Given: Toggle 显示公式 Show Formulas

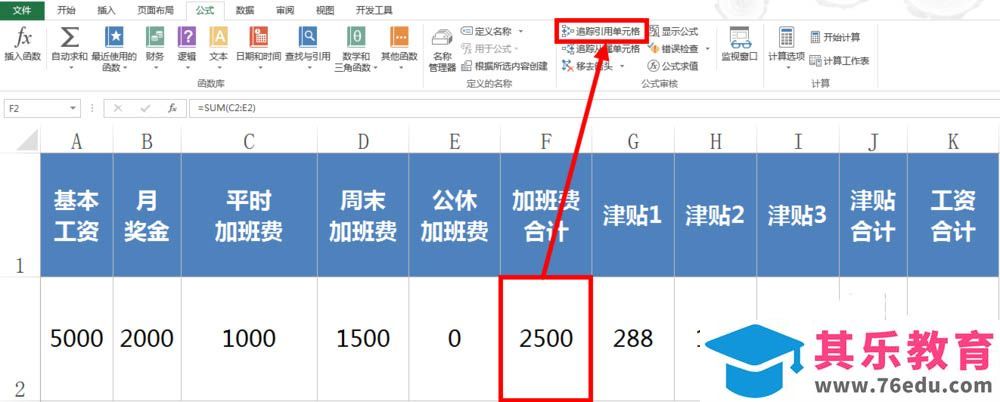Looking at the screenshot, I should [x=673, y=31].
